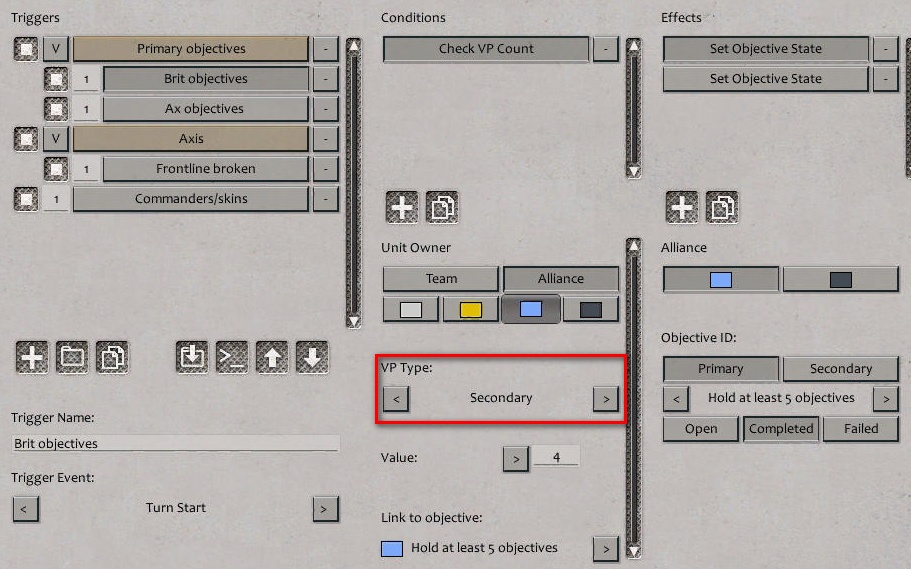Viewport: 911px width, 569px height.
Task: Remove the Check VP Count condition
Action: click(x=605, y=49)
